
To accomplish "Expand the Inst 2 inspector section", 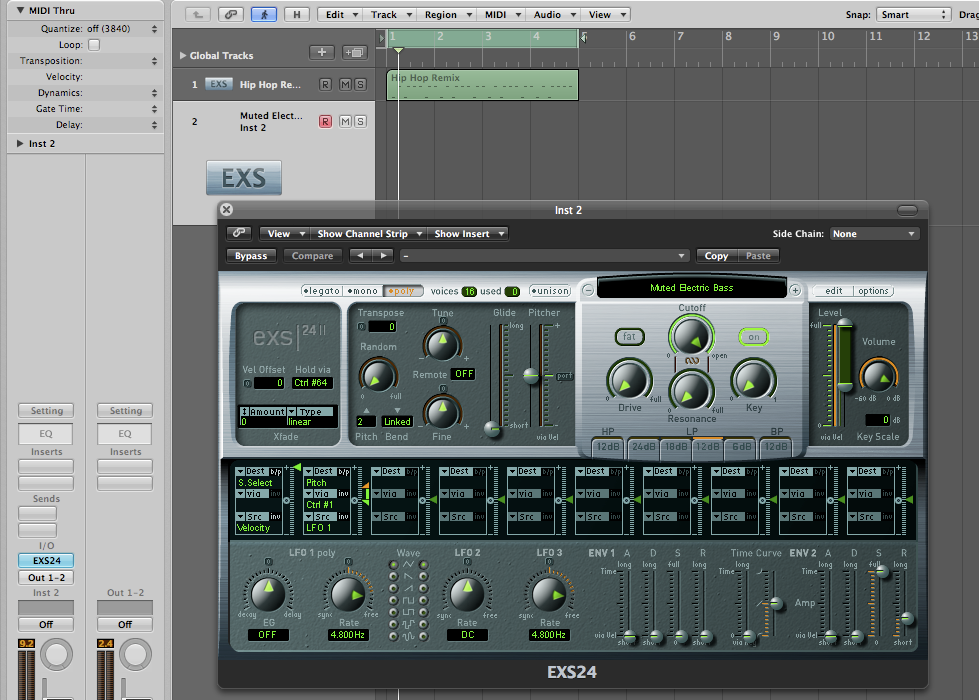I will coord(20,144).
